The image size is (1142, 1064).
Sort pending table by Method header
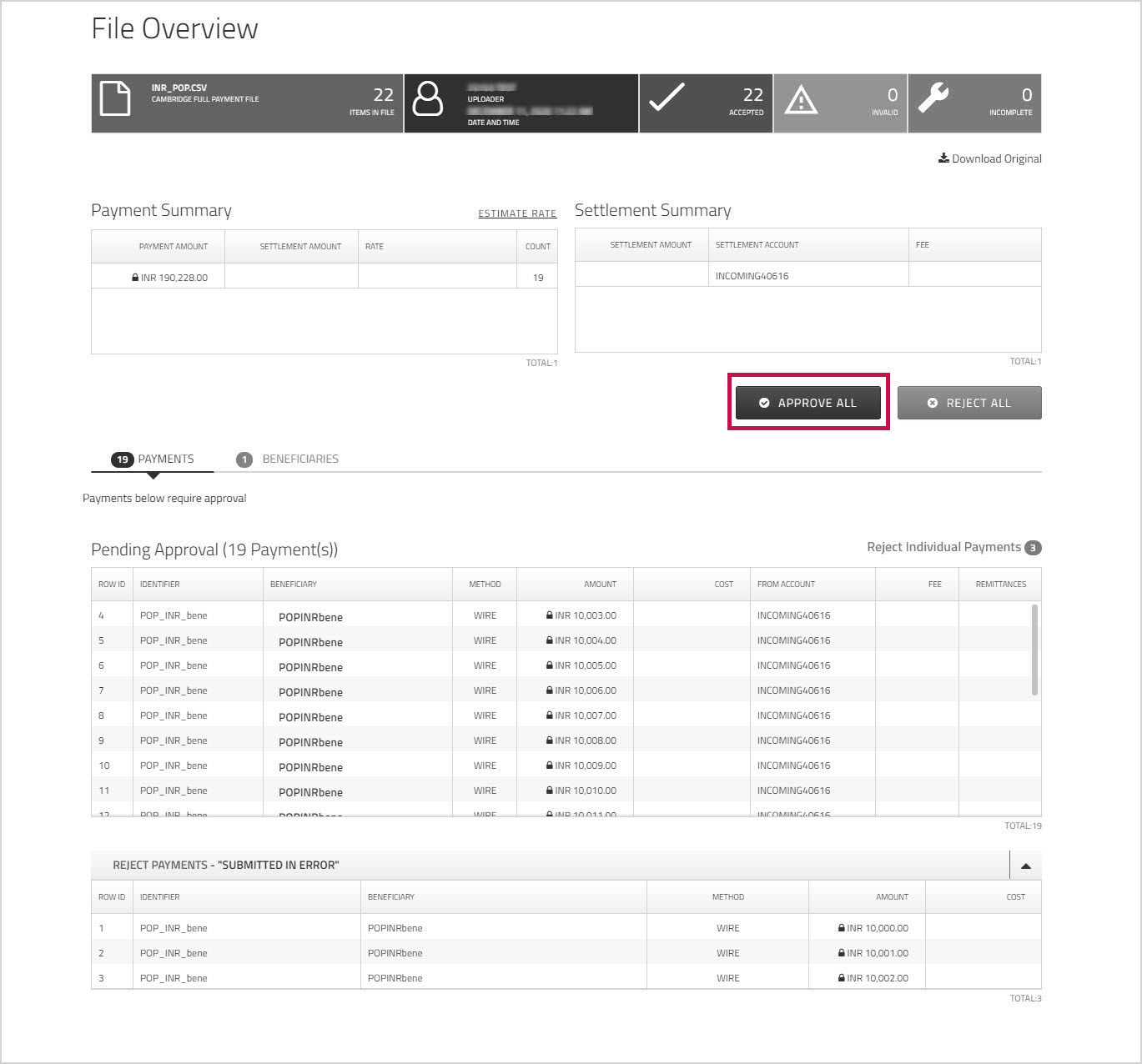point(485,585)
